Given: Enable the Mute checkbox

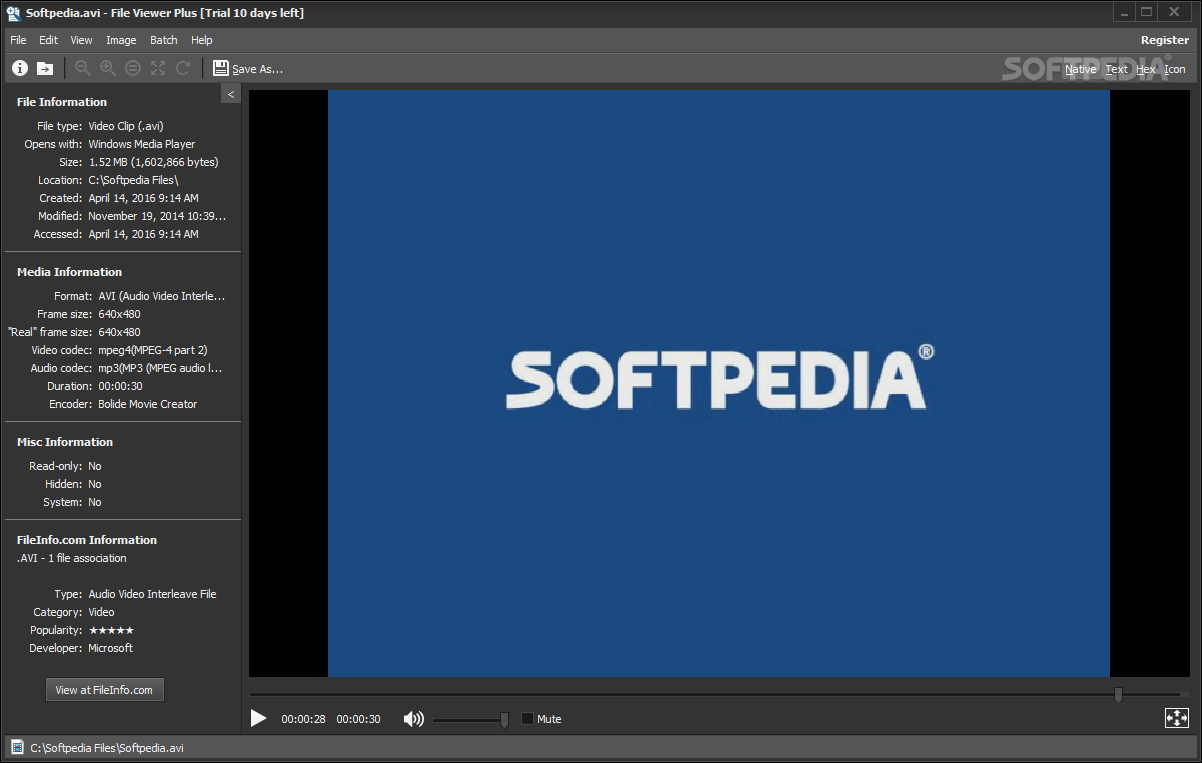Looking at the screenshot, I should point(527,719).
